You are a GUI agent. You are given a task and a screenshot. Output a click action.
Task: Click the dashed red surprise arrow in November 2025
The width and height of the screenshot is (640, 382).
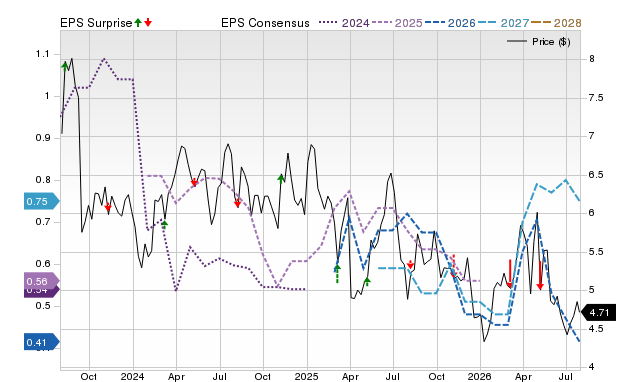pyautogui.click(x=453, y=266)
